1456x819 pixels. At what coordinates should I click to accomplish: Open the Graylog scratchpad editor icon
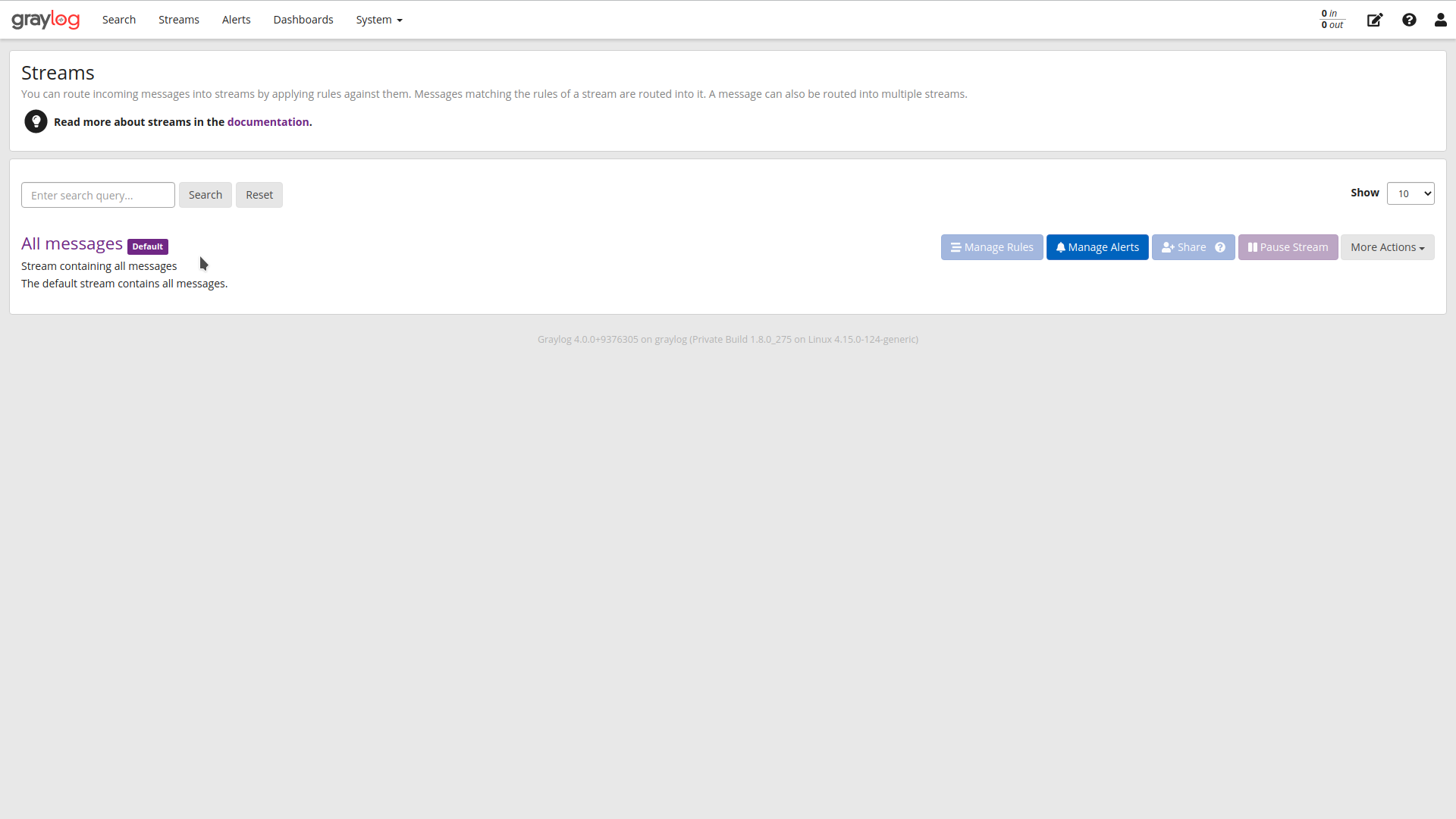coord(1374,20)
